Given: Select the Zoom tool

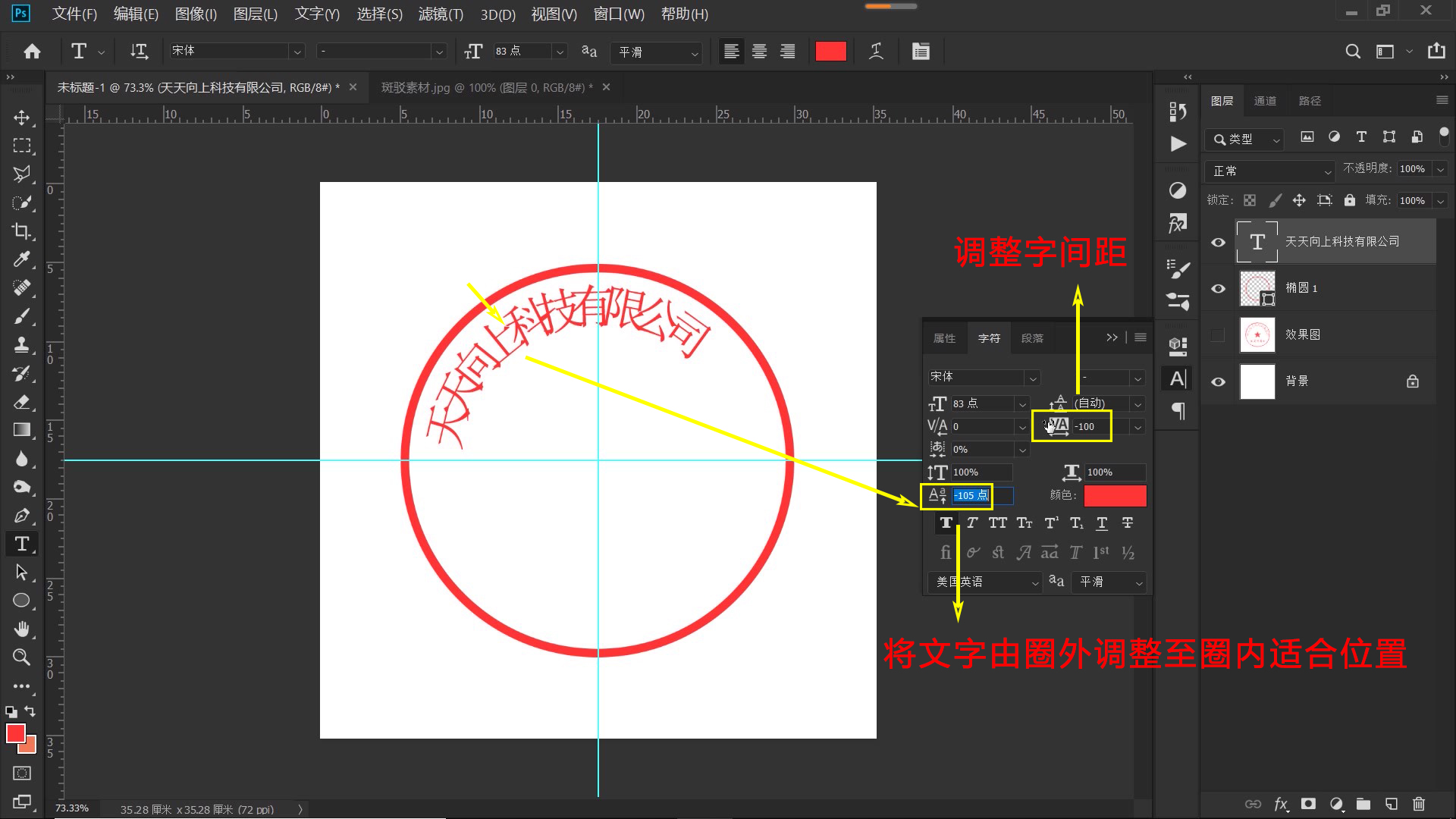Looking at the screenshot, I should tap(22, 657).
